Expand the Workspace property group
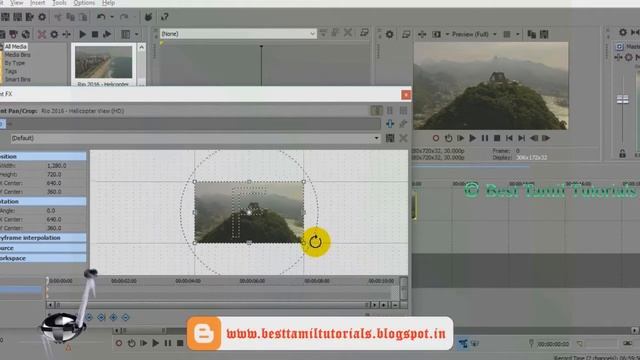This screenshot has width=640, height=360. tap(43, 258)
